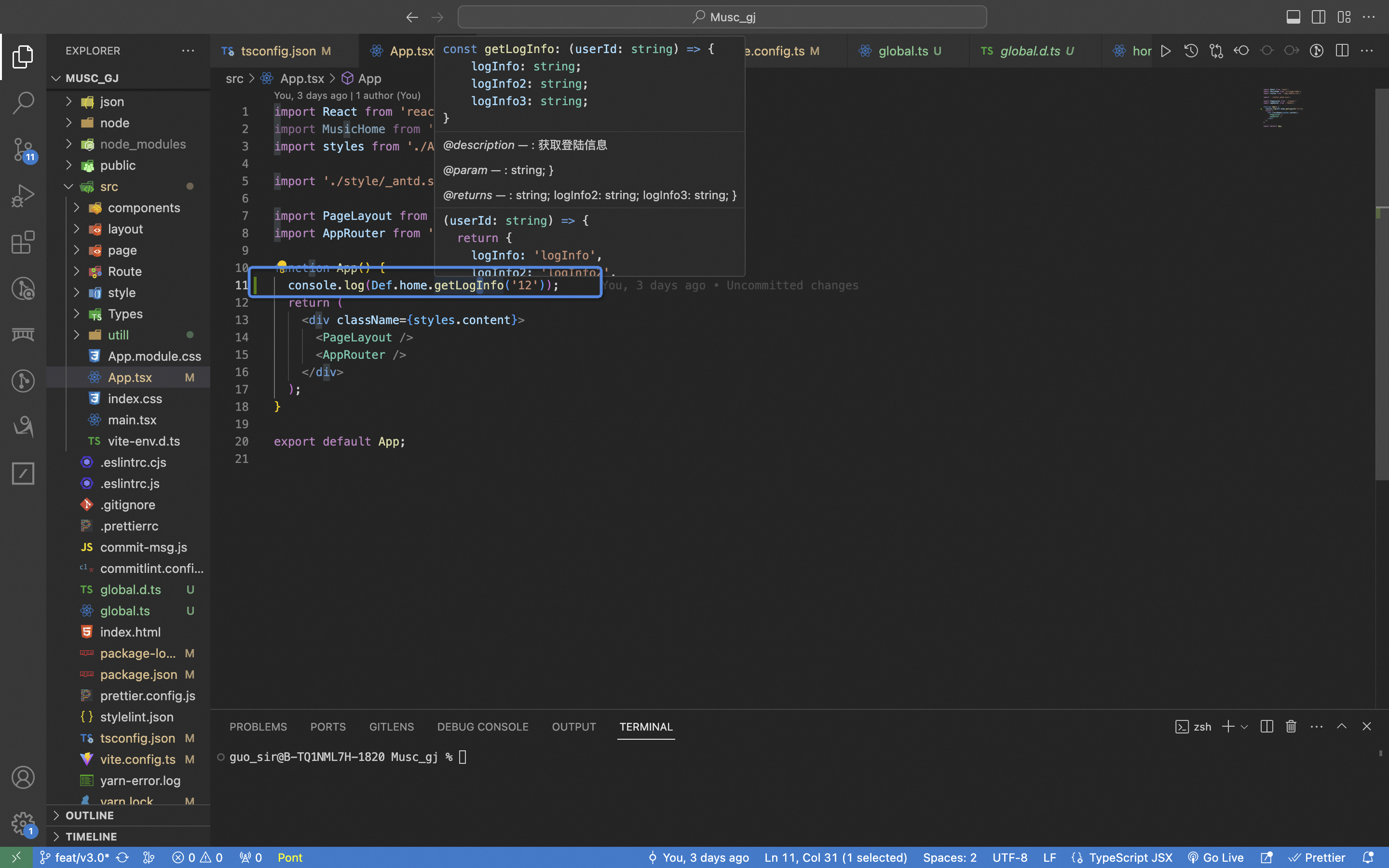Image resolution: width=1389 pixels, height=868 pixels.
Task: Open Accounts icon in activity bar
Action: pos(23,777)
